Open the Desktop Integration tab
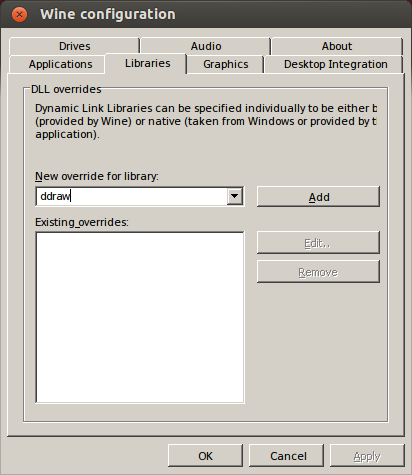The height and width of the screenshot is (475, 412). point(335,64)
